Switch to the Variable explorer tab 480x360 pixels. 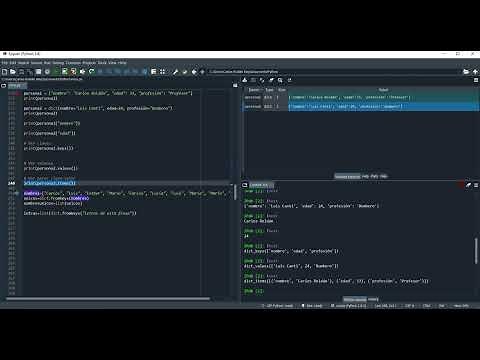tap(347, 176)
